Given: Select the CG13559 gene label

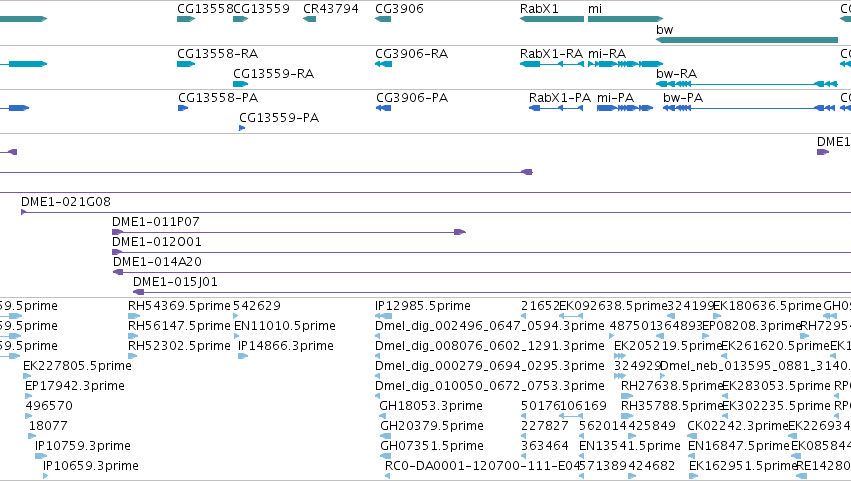Looking at the screenshot, I should (x=261, y=9).
